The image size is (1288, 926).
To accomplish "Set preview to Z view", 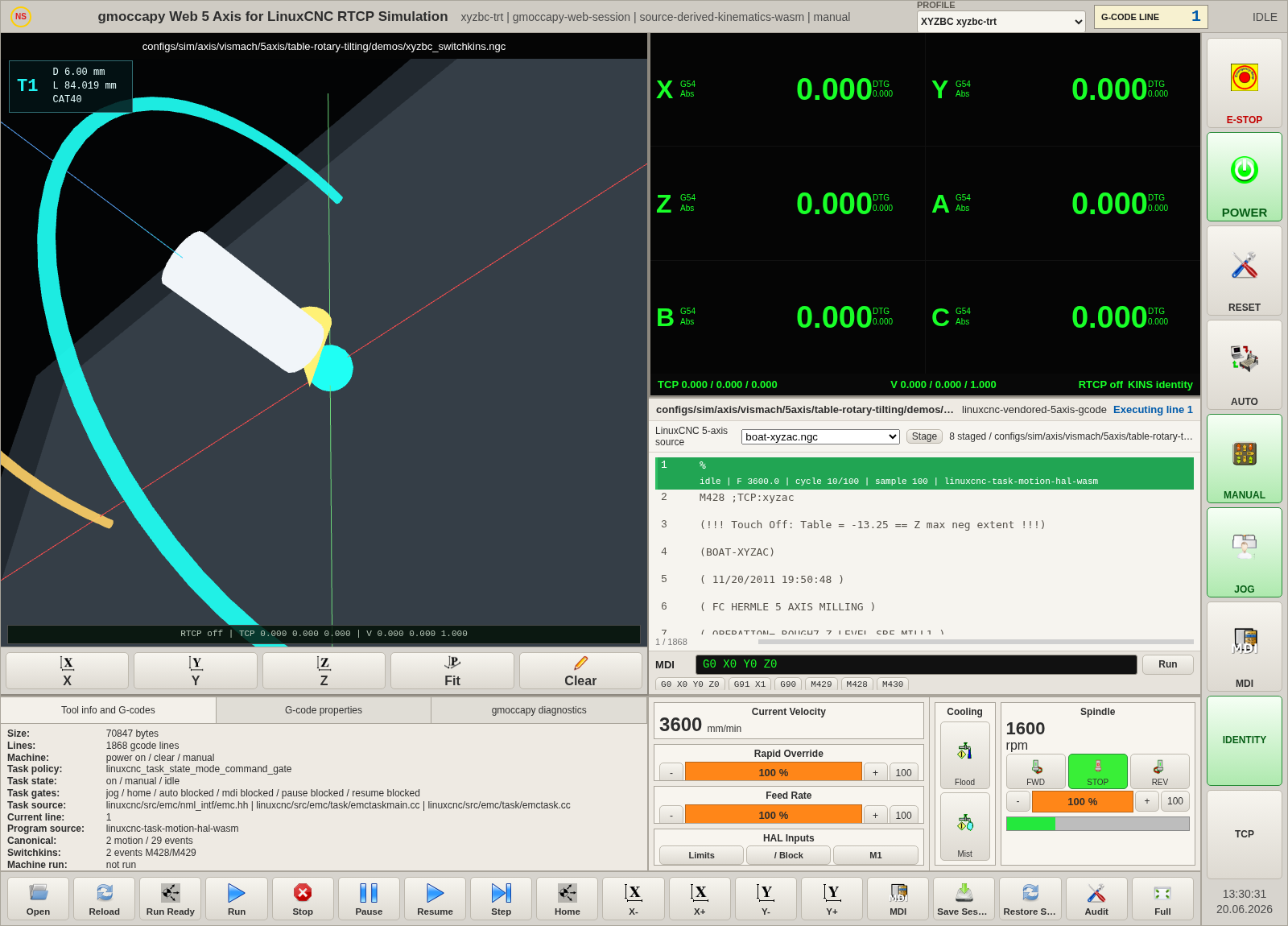I will (x=324, y=671).
